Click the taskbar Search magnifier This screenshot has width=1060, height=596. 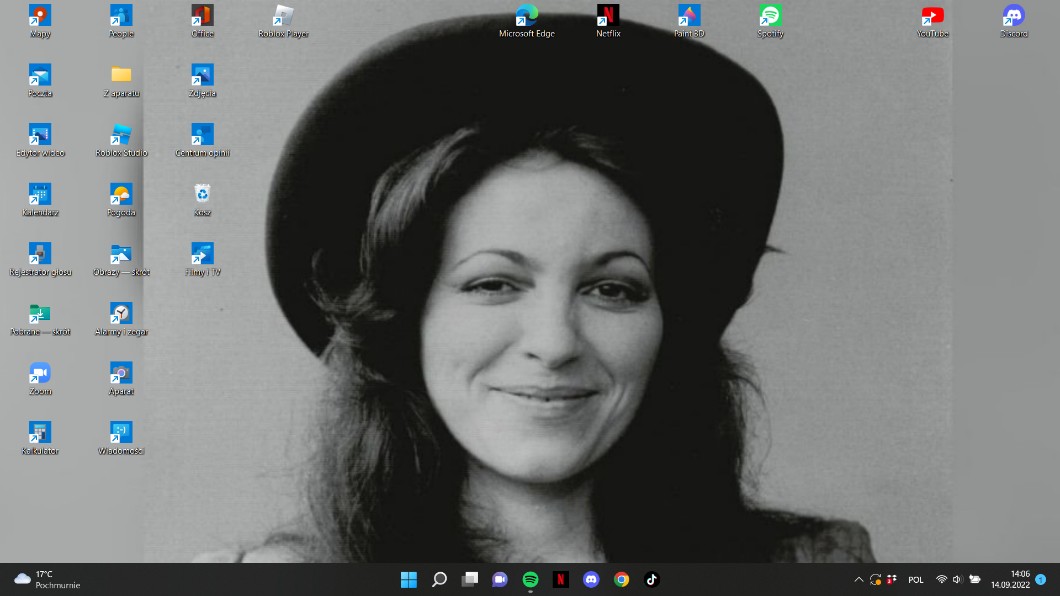click(439, 579)
